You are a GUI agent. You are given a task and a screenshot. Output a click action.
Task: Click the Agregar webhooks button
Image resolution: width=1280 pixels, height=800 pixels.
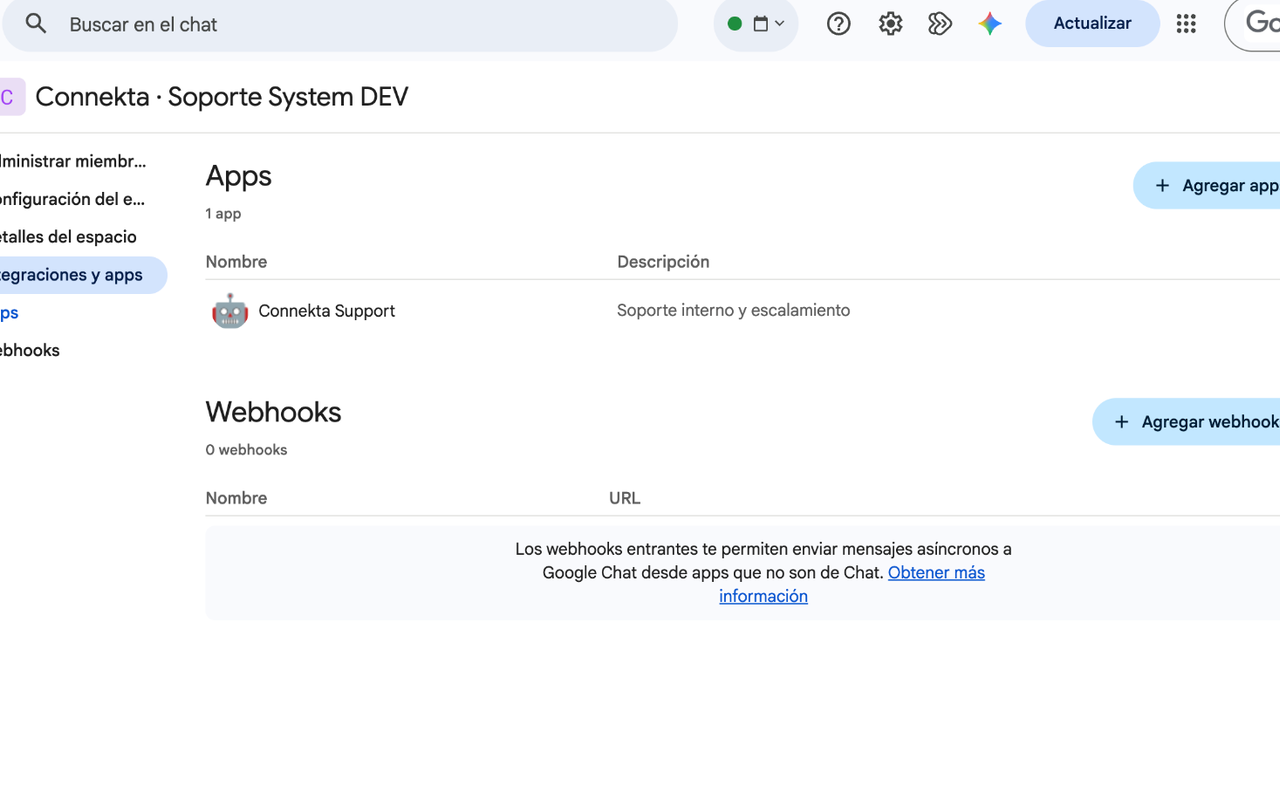click(1188, 422)
